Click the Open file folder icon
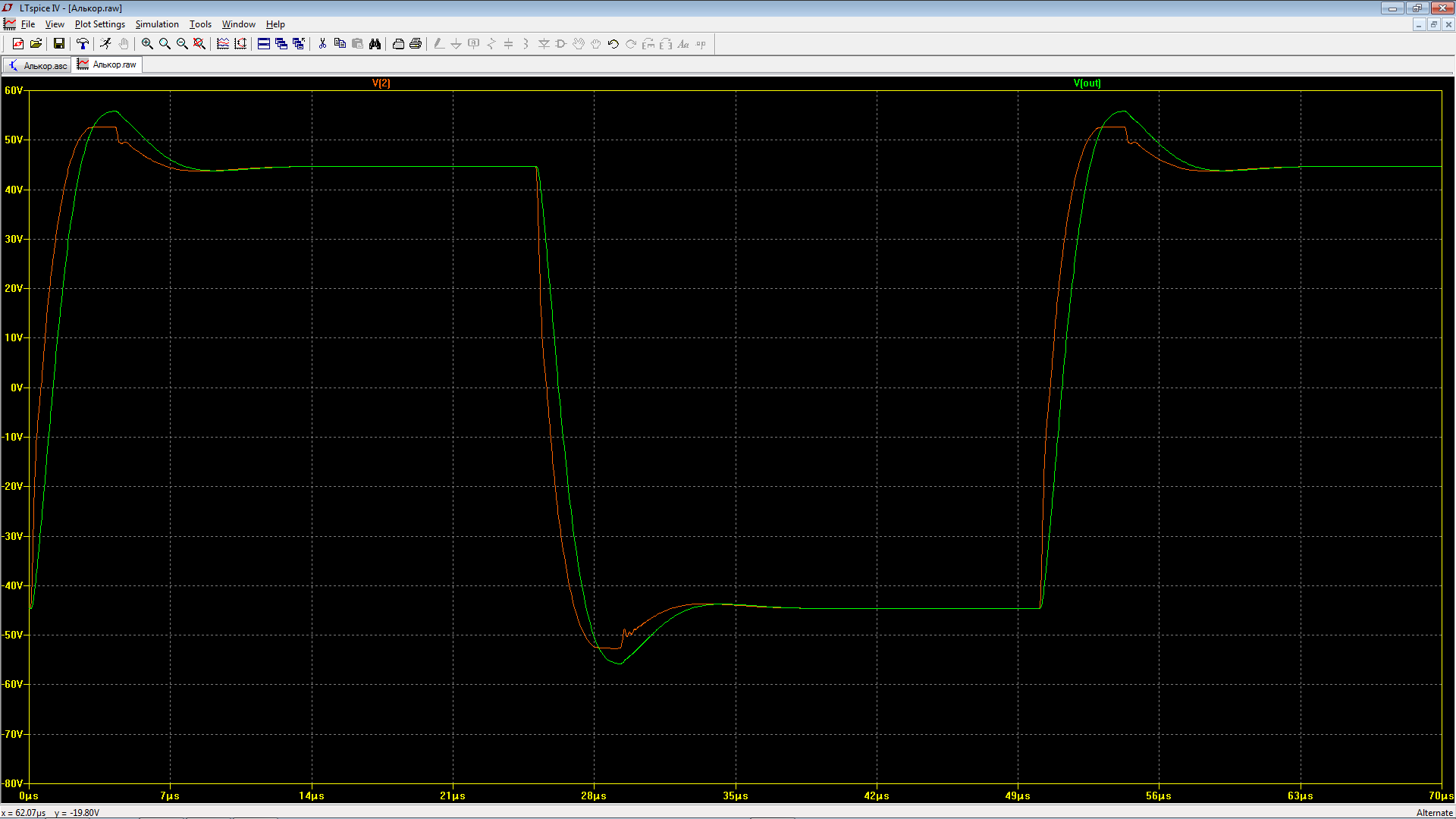The width and height of the screenshot is (1456, 819). click(x=36, y=44)
